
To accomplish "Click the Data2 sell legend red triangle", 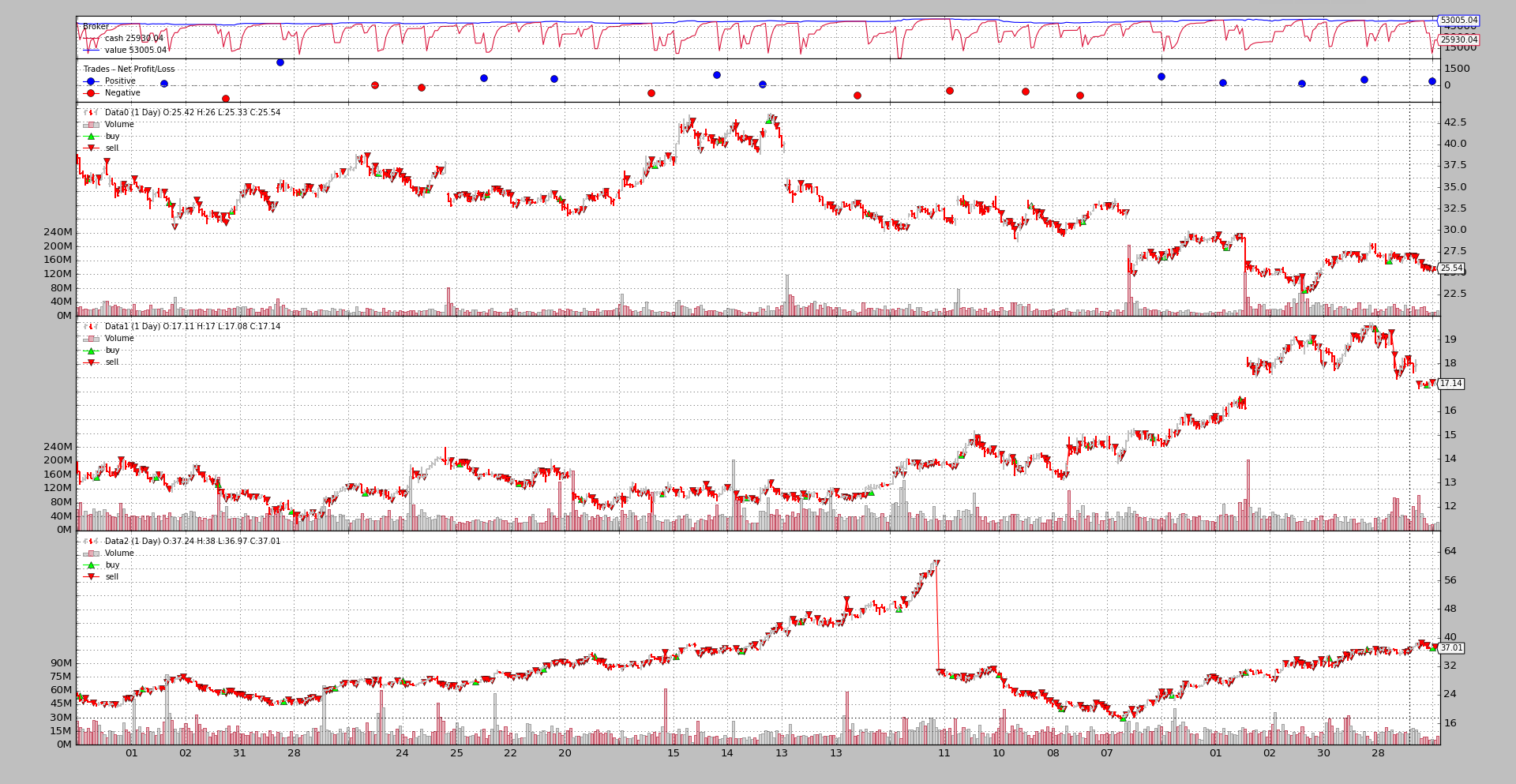I will coord(91,577).
